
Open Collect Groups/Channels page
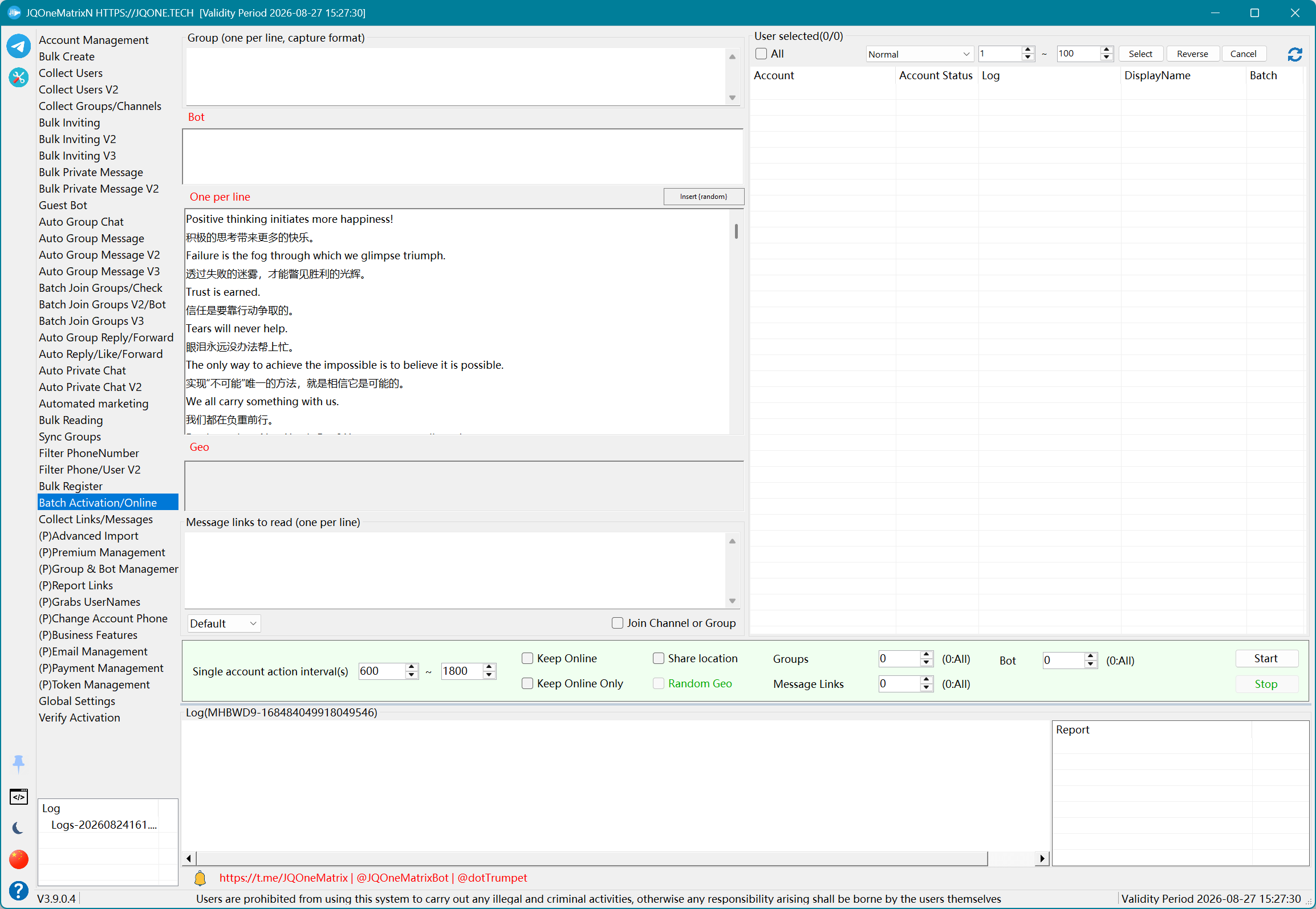coord(100,106)
